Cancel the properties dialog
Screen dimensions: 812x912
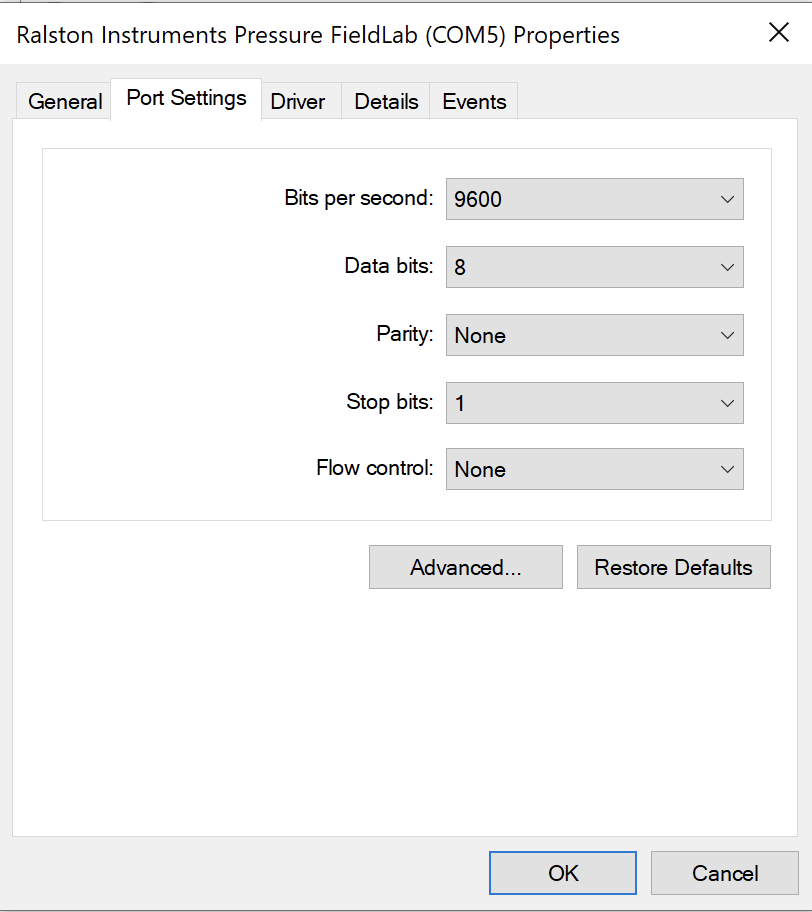point(725,873)
